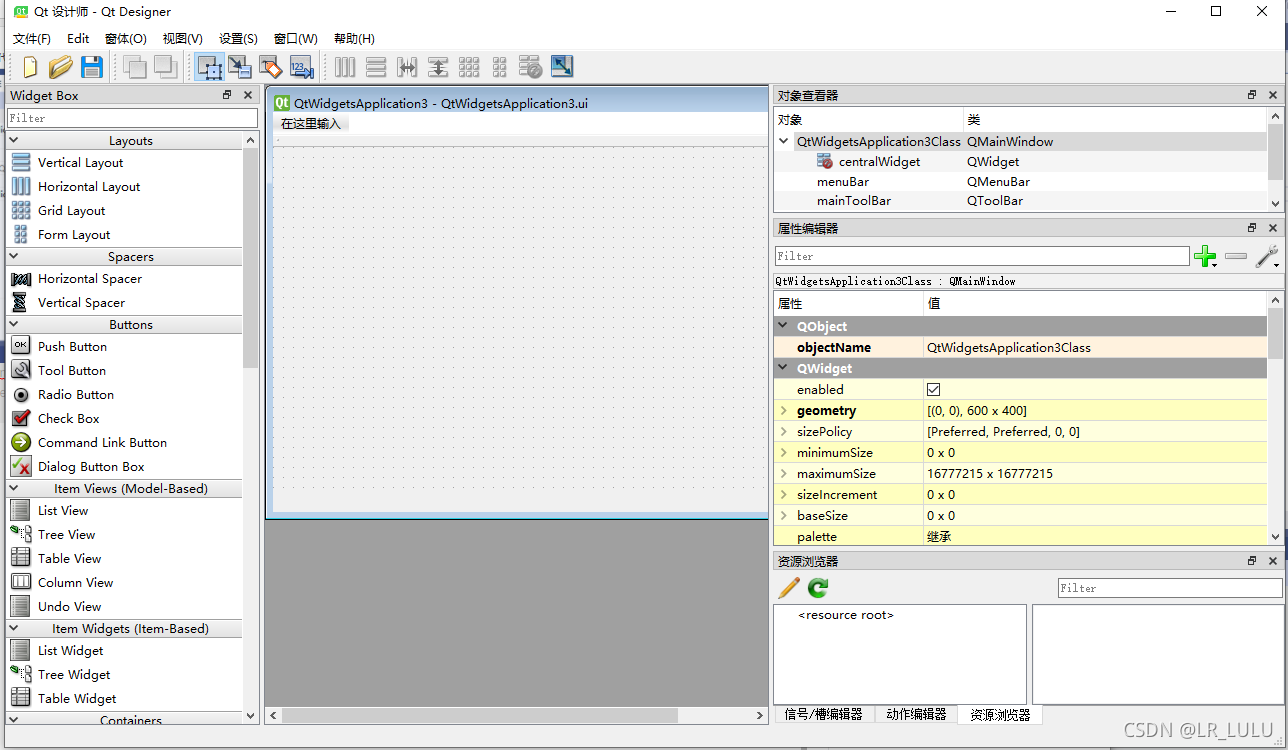Select the Edit Widgets mode icon
Image resolution: width=1288 pixels, height=750 pixels.
(209, 67)
